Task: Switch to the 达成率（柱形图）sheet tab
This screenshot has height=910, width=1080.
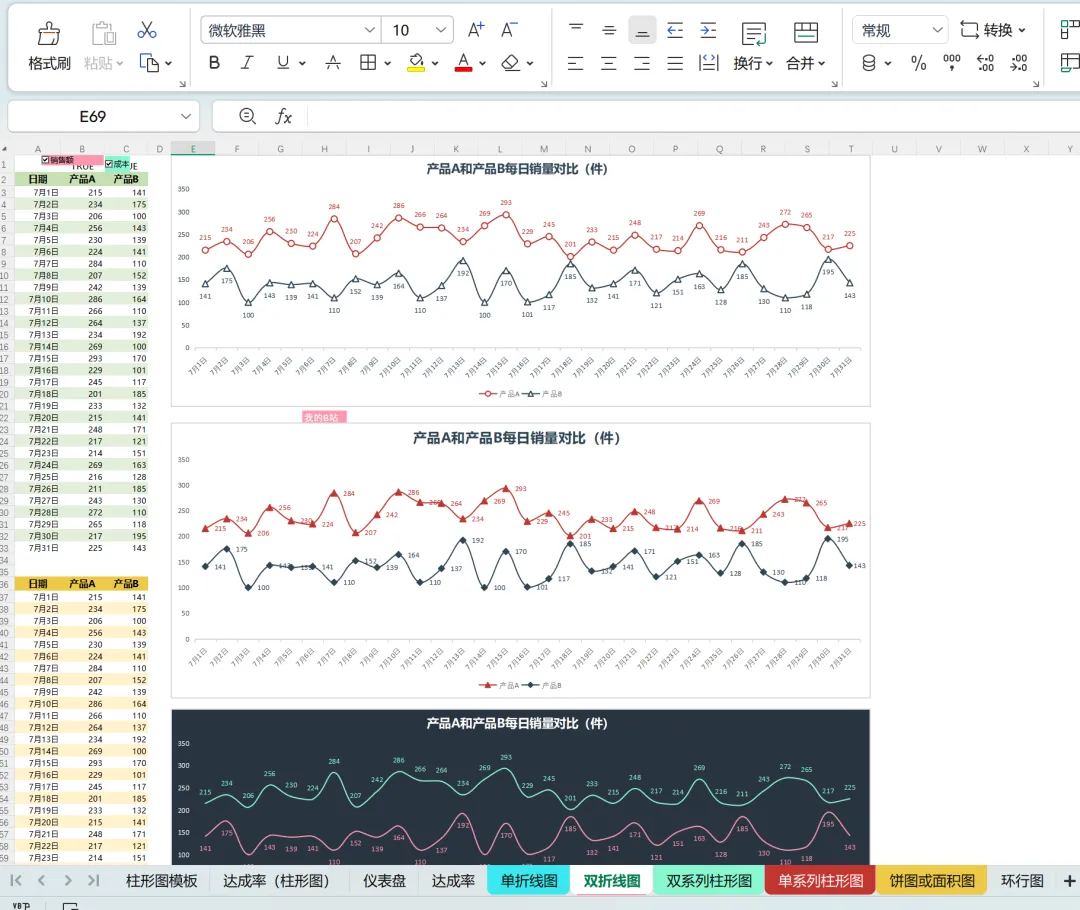Action: (276, 880)
